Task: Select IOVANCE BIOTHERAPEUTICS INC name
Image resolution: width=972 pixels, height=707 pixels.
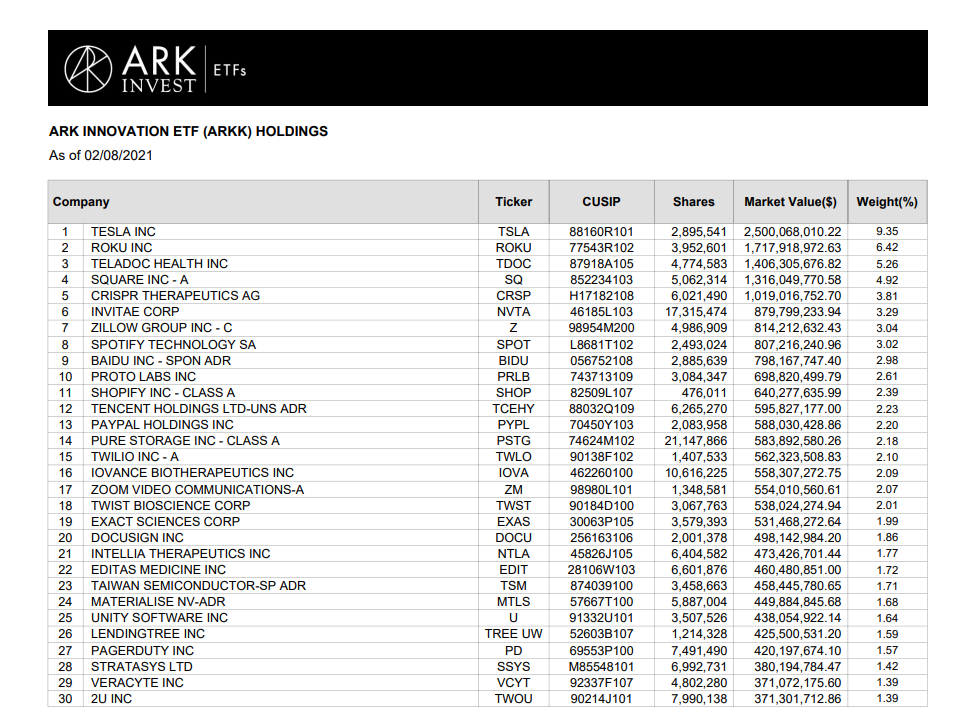Action: (x=192, y=473)
